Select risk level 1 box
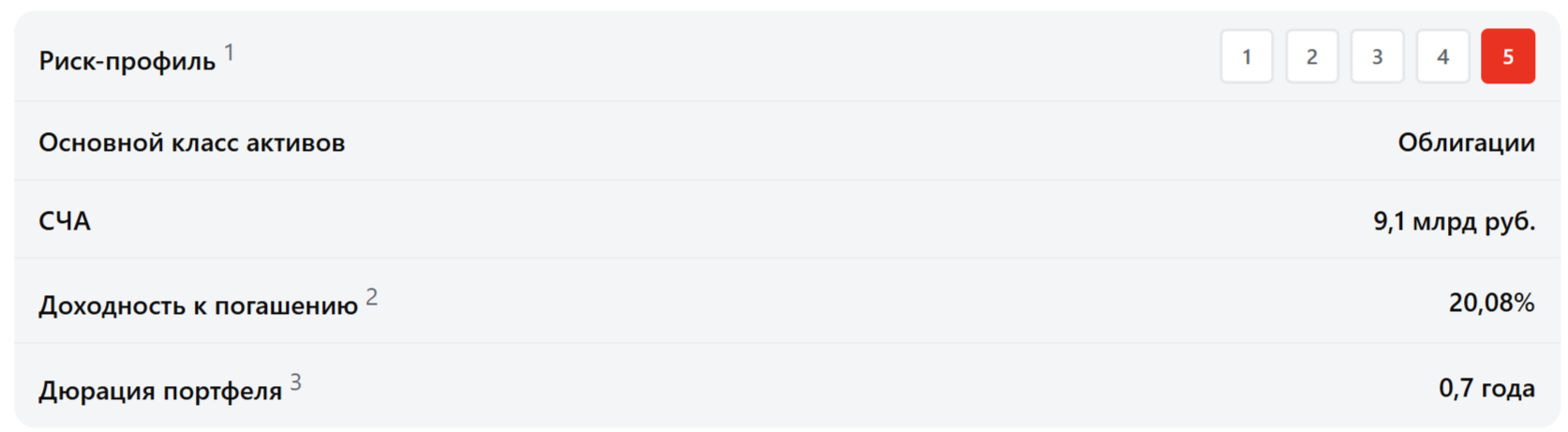Screen dimensions: 1568x432 coord(1246,57)
